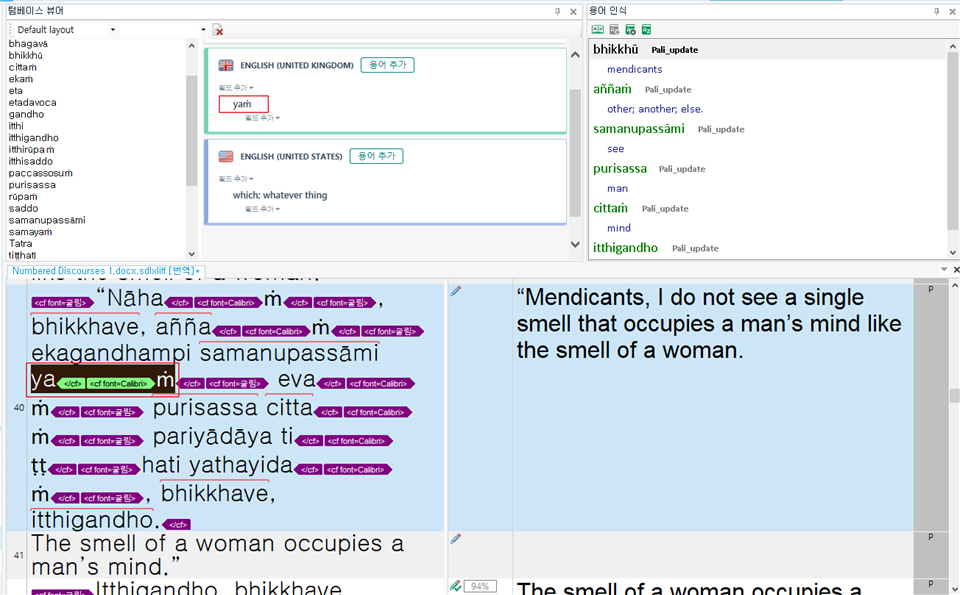
Task: Click pencil status icon of segment 41
Action: pos(456,539)
